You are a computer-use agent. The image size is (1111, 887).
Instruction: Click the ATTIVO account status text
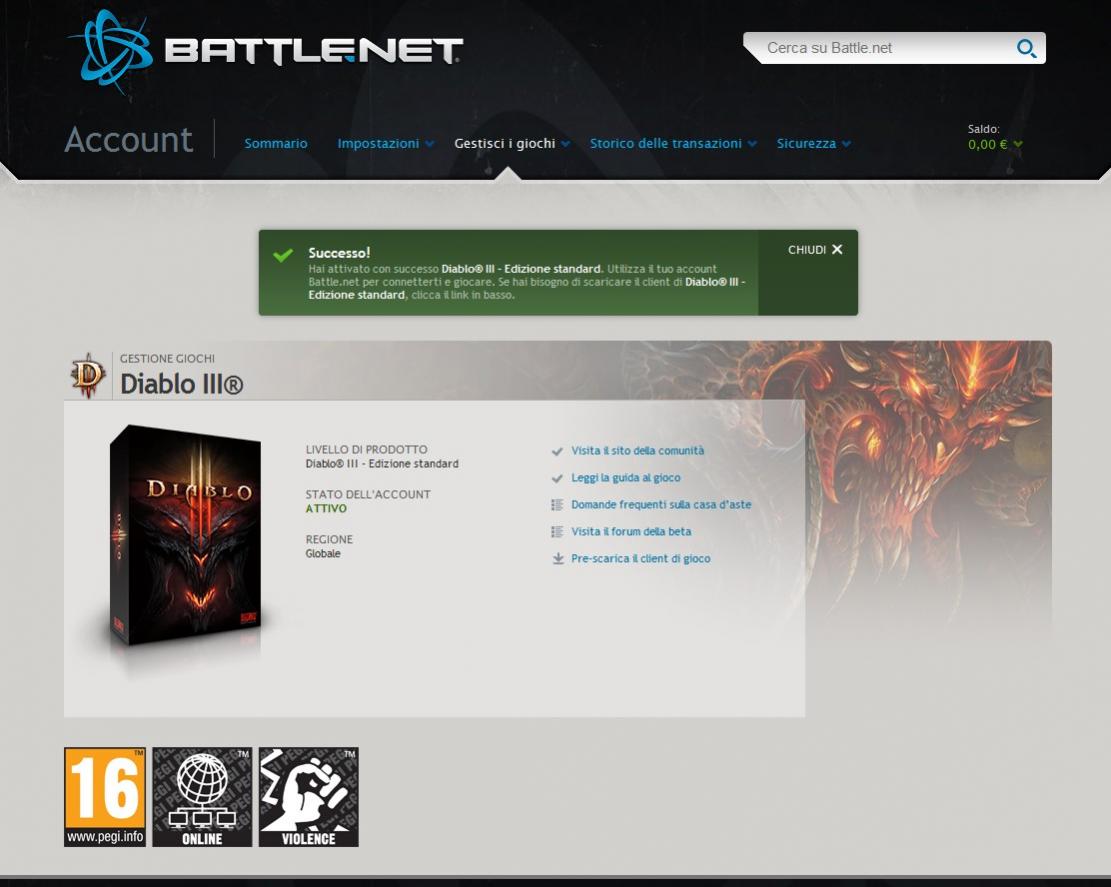click(326, 509)
